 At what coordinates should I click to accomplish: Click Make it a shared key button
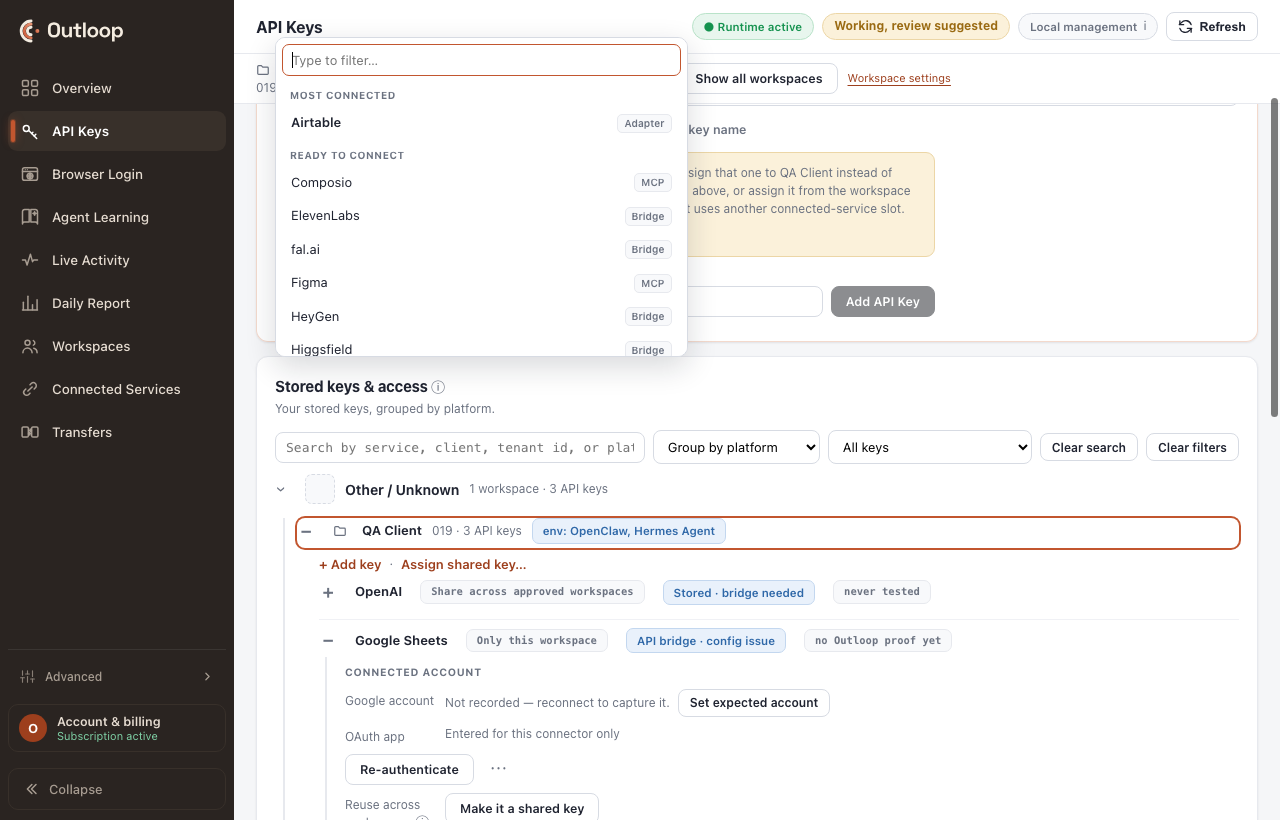click(522, 808)
